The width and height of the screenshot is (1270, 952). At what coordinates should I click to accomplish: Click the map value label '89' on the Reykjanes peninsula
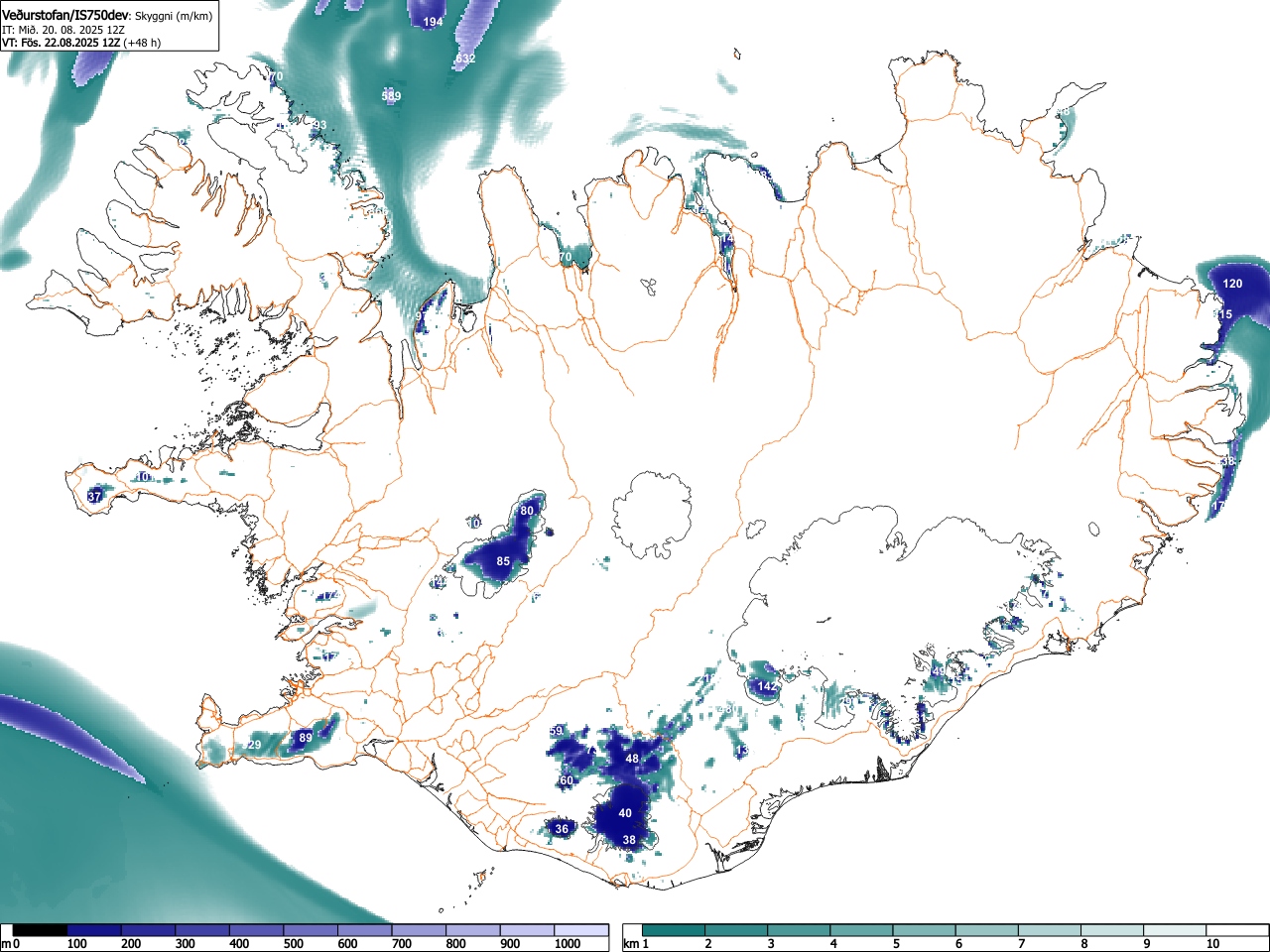tap(306, 738)
